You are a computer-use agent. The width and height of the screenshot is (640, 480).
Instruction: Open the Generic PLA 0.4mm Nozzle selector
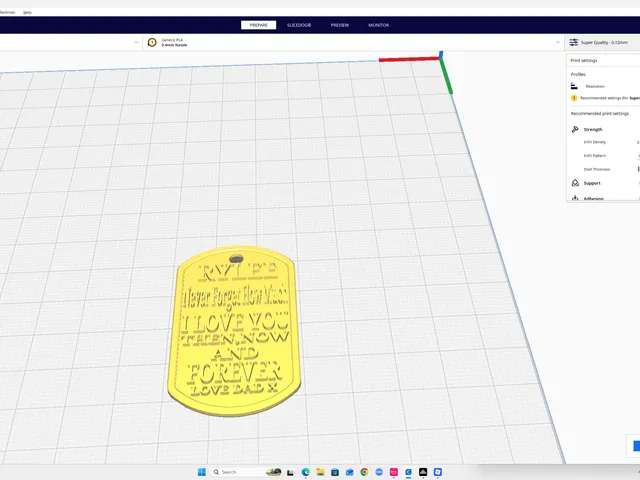click(353, 42)
